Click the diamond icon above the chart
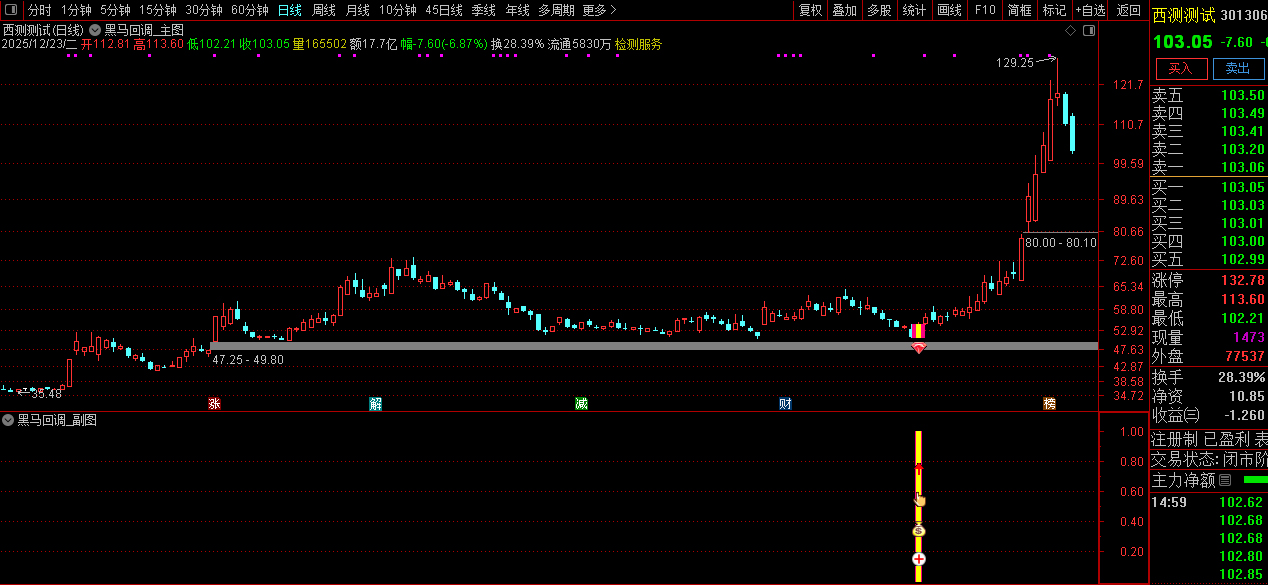The width and height of the screenshot is (1268, 585). click(x=1070, y=31)
